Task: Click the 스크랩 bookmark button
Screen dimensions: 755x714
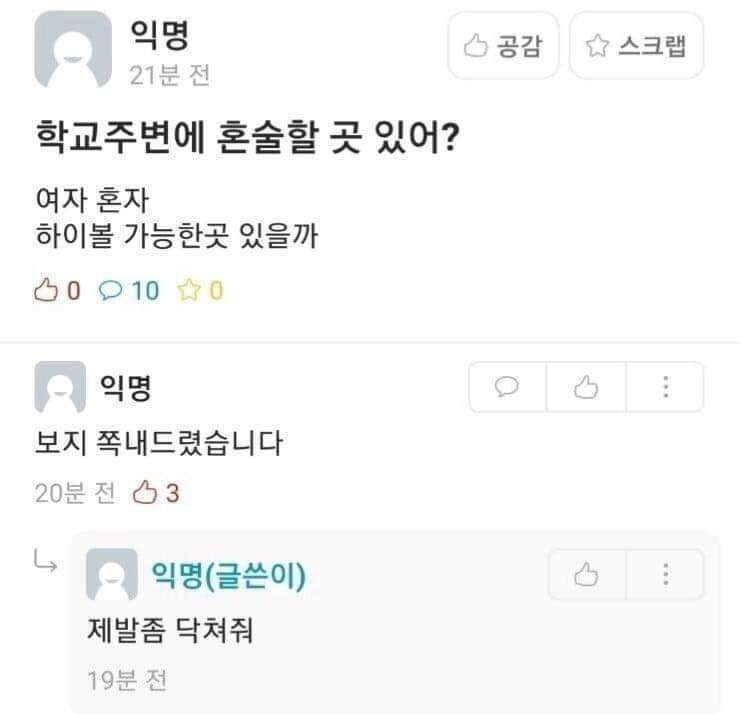Action: coord(636,45)
